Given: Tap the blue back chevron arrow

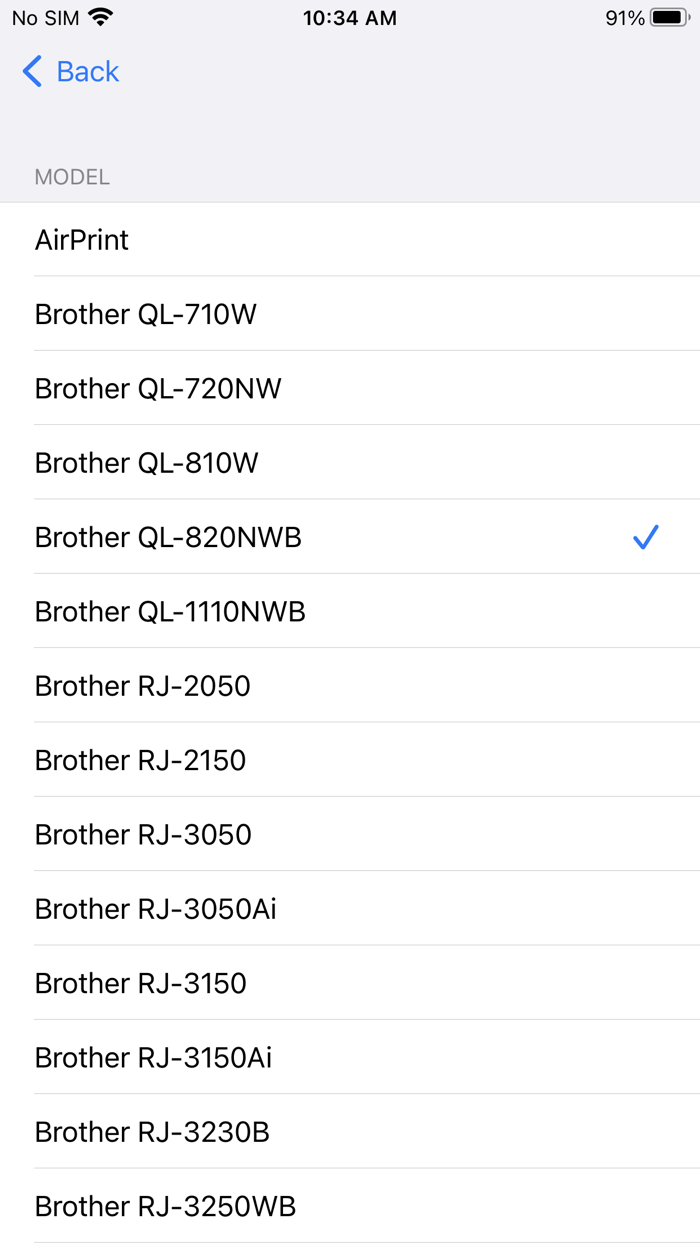Looking at the screenshot, I should (x=30, y=71).
